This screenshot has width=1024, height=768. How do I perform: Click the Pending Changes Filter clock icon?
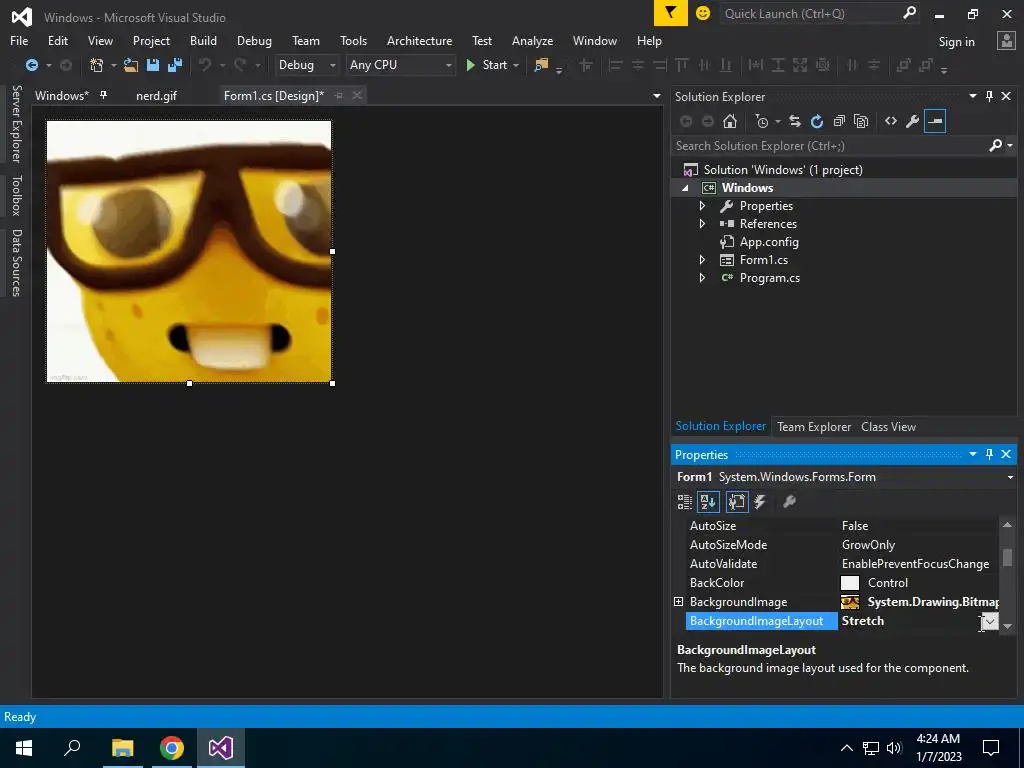click(x=761, y=121)
